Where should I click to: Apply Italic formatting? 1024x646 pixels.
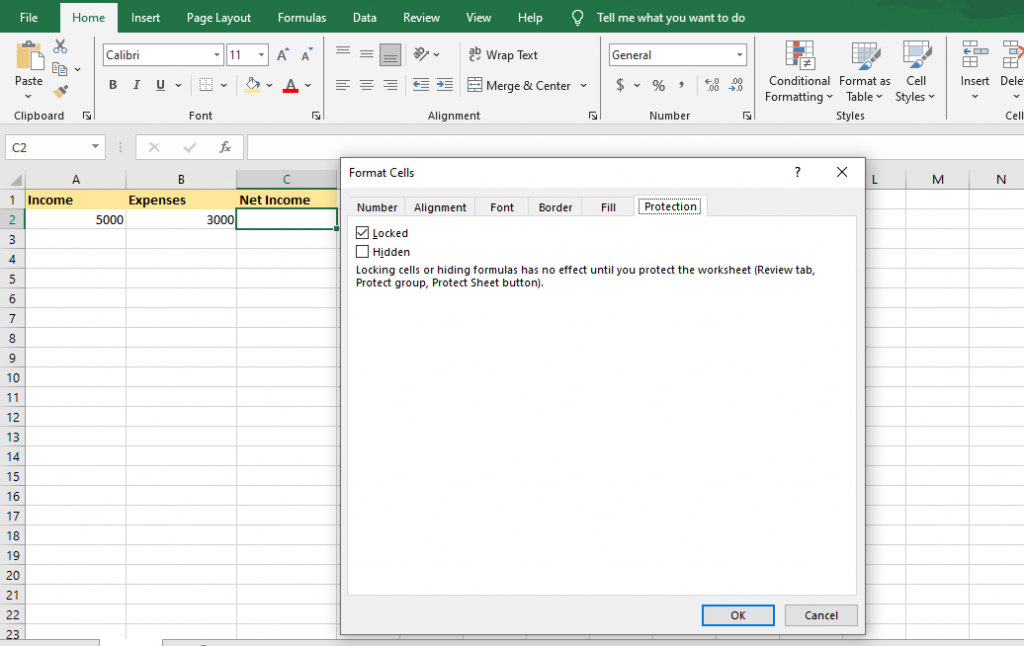(136, 86)
